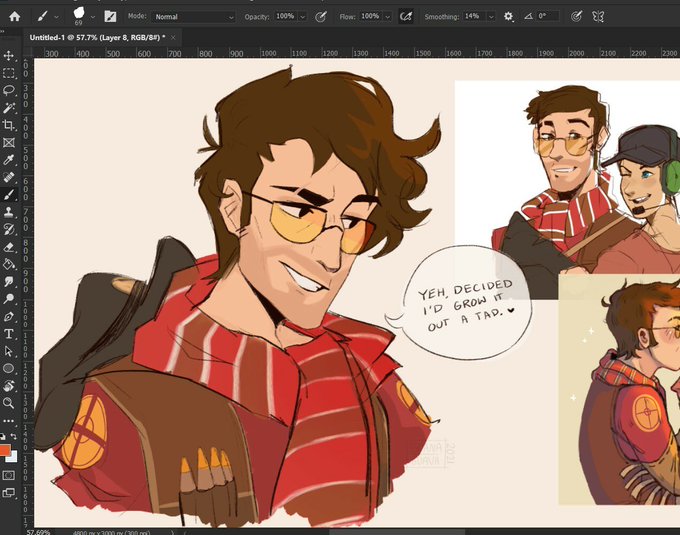The image size is (680, 535).
Task: Select the Crop tool
Action: click(8, 125)
